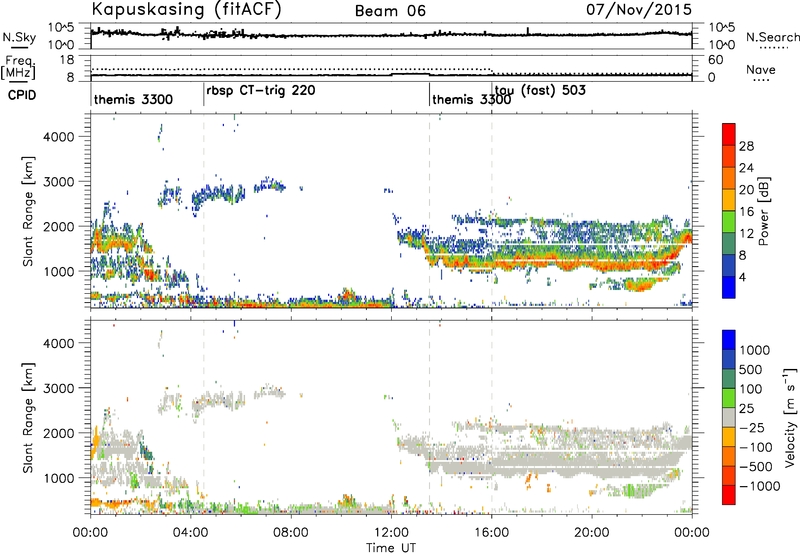Click the gray segment of velocity color bar
The width and height of the screenshot is (800, 554).
729,417
